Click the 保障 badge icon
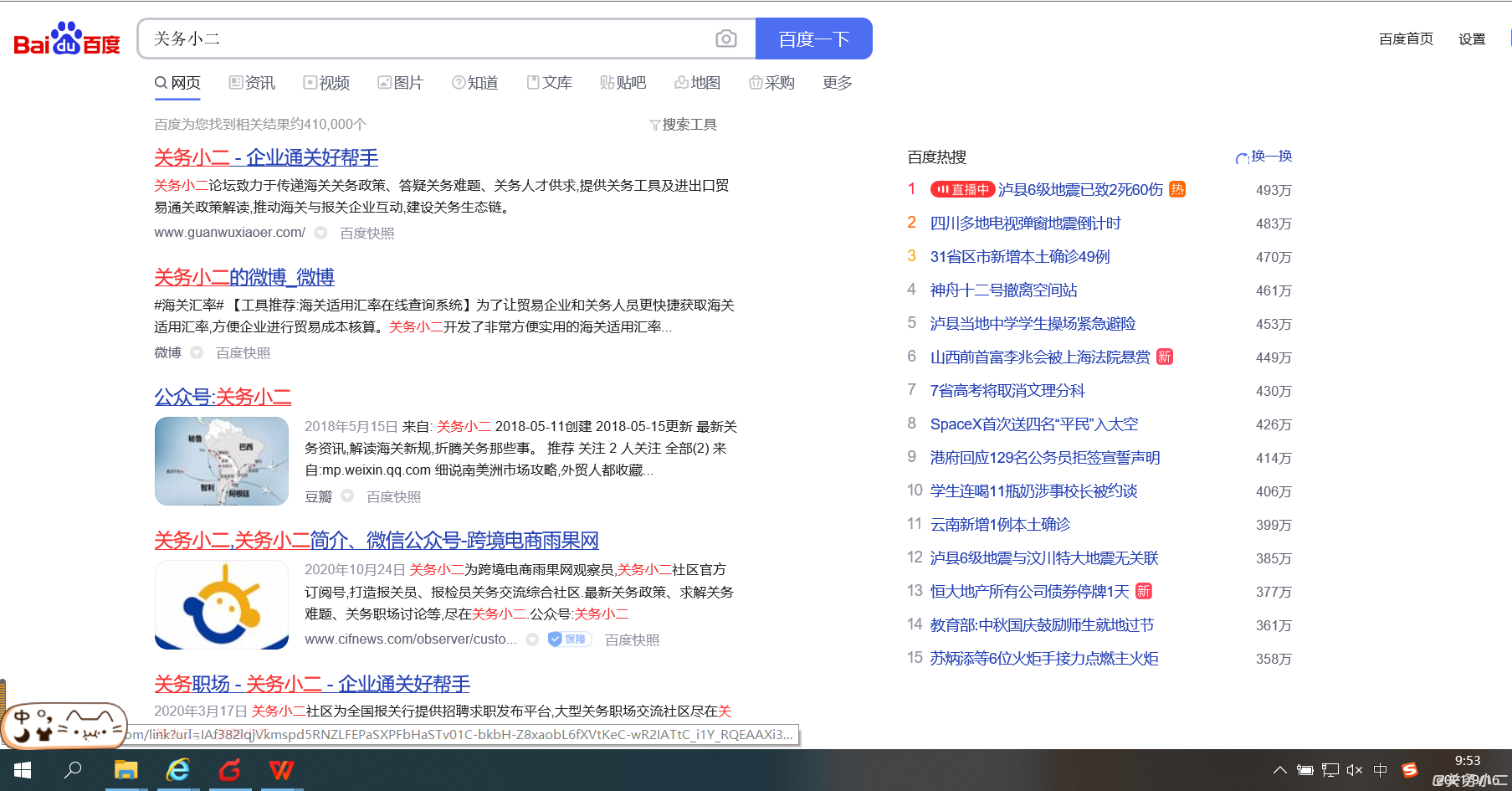1512x791 pixels. (x=569, y=639)
